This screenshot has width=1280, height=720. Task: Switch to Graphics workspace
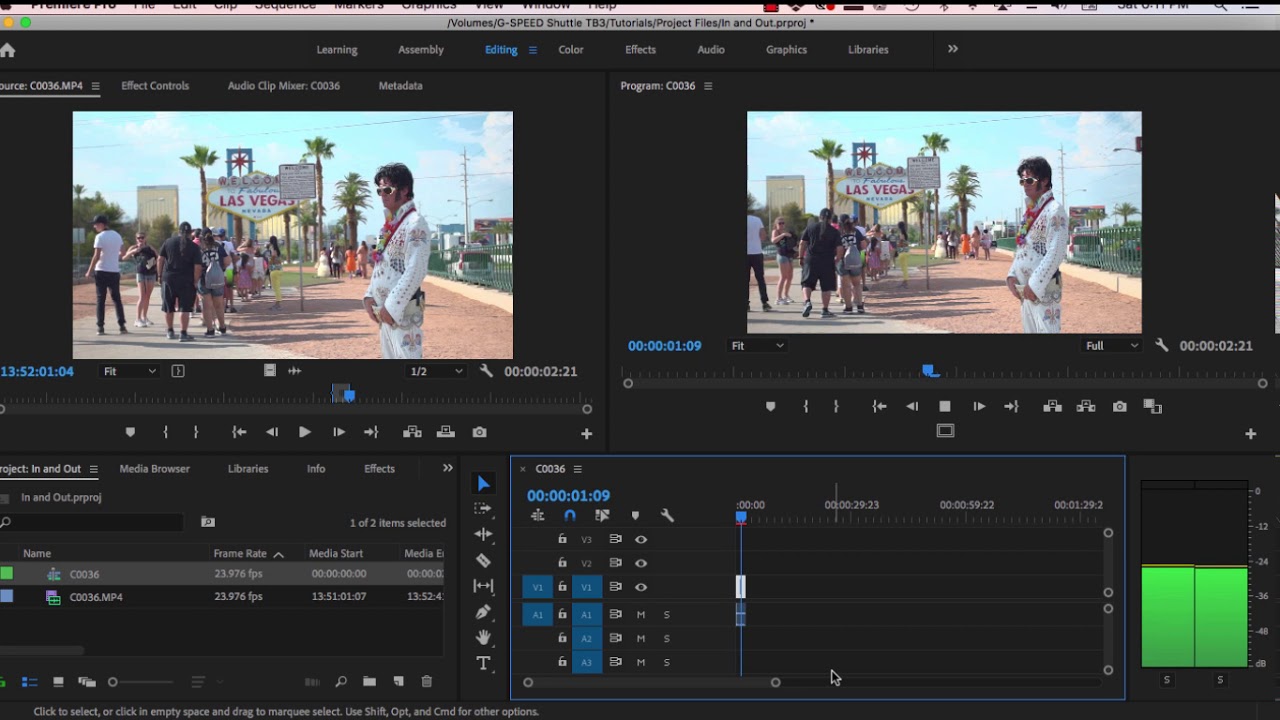point(786,50)
